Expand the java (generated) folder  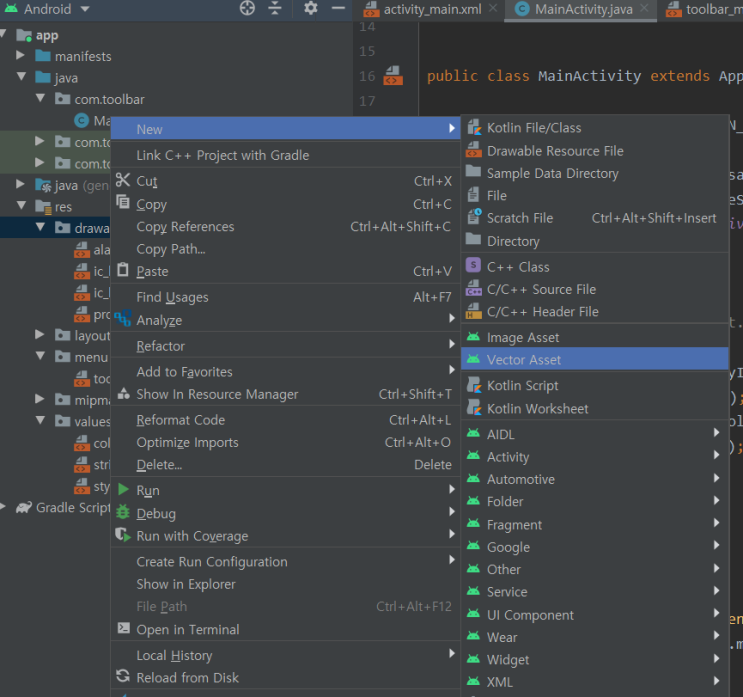(20, 184)
